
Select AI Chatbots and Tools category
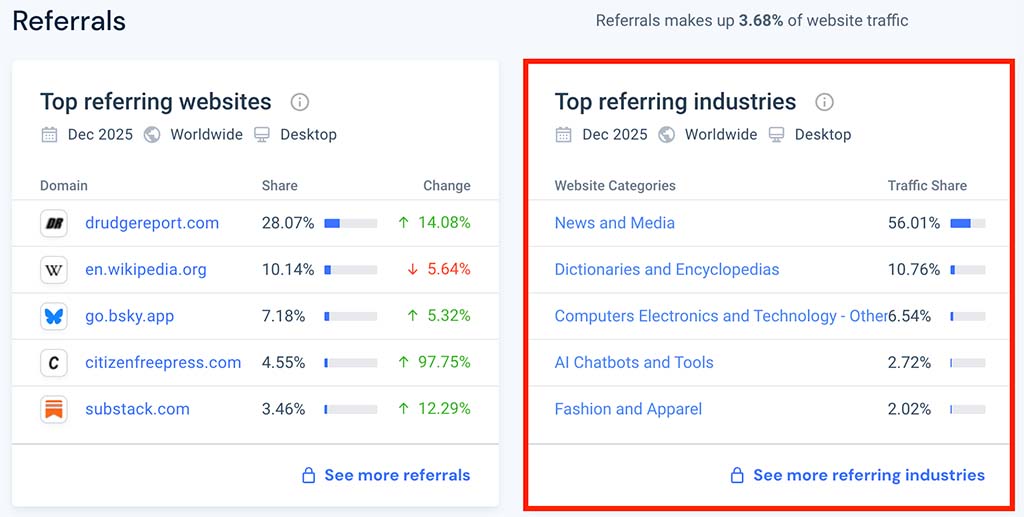point(634,363)
